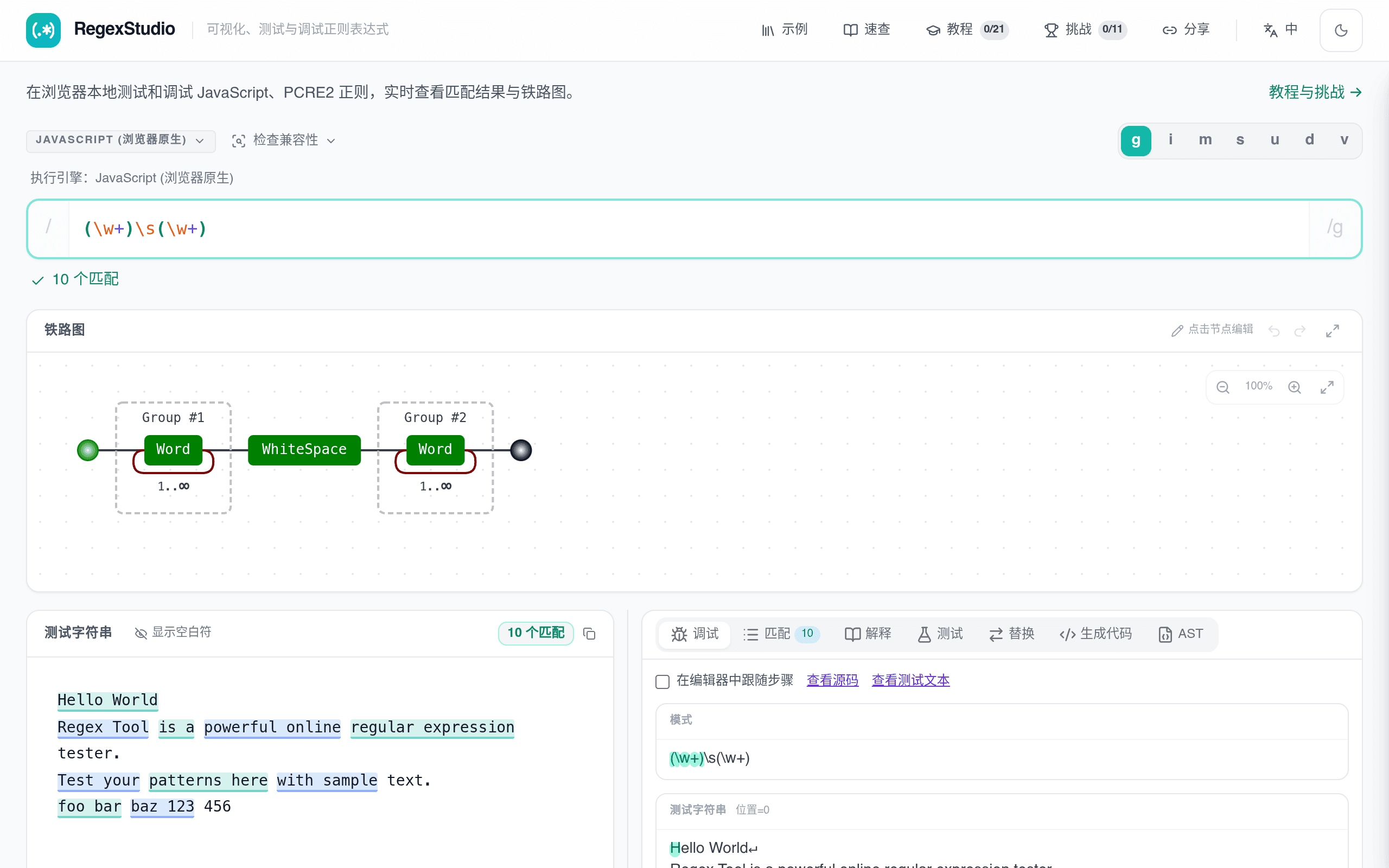The image size is (1389, 868).
Task: Zoom in the railroad diagram
Action: 1294,387
